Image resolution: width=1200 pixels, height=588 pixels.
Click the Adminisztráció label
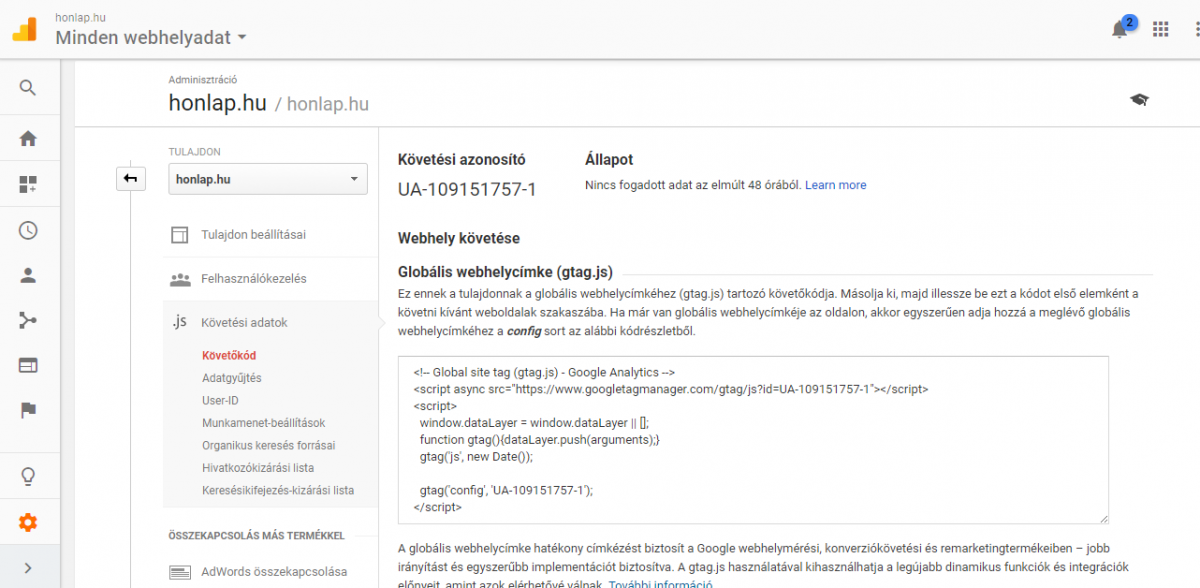click(x=203, y=79)
